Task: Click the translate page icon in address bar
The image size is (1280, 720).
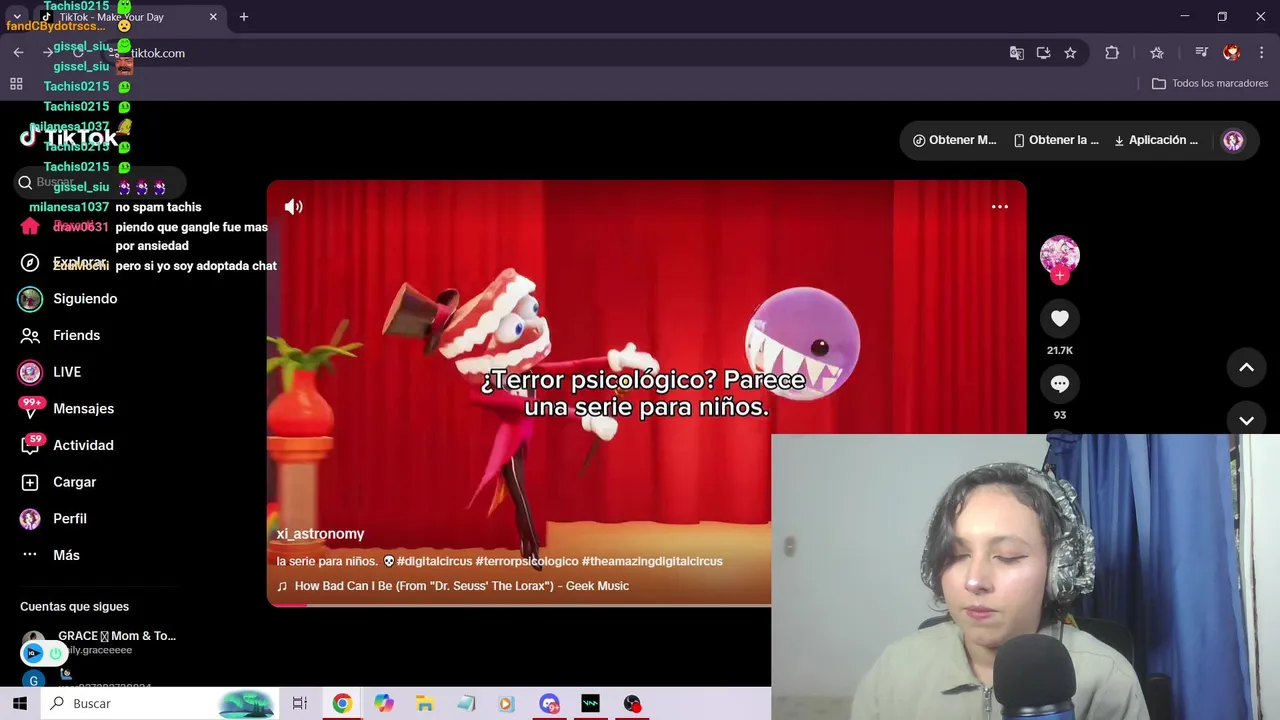Action: 1016,53
